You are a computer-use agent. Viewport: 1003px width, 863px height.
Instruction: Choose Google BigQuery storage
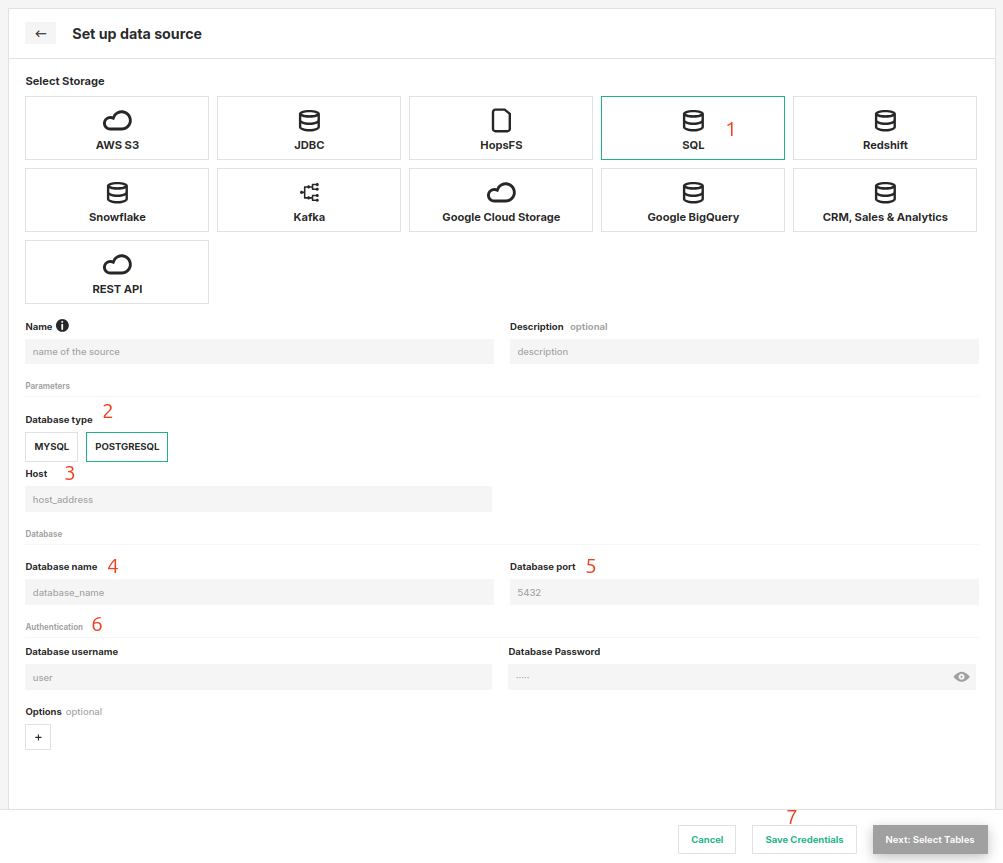point(693,200)
